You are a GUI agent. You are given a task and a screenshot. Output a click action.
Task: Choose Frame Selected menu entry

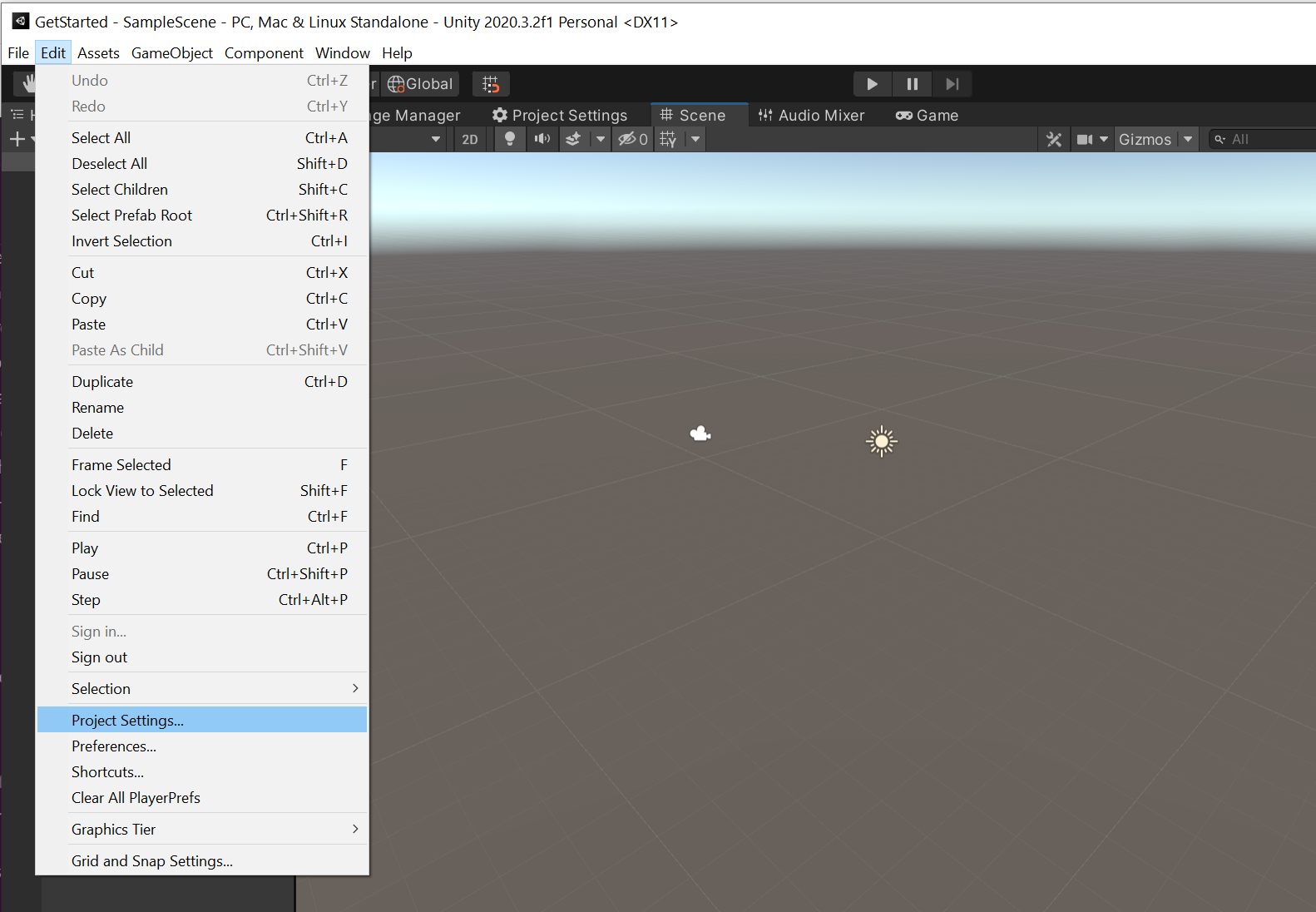[x=202, y=465]
